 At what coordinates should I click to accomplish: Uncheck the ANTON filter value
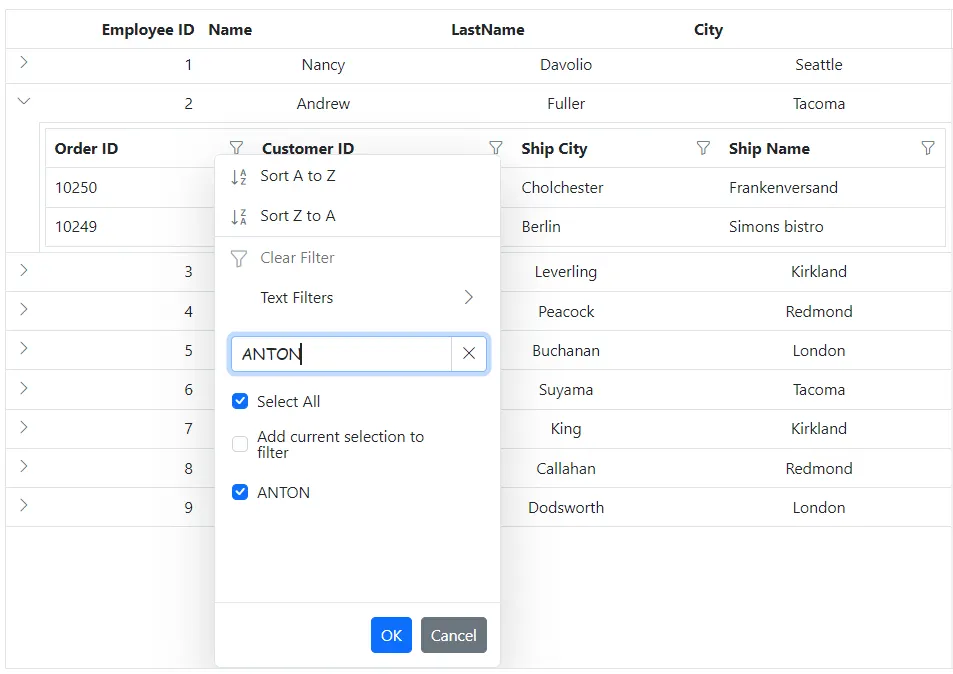coord(240,492)
